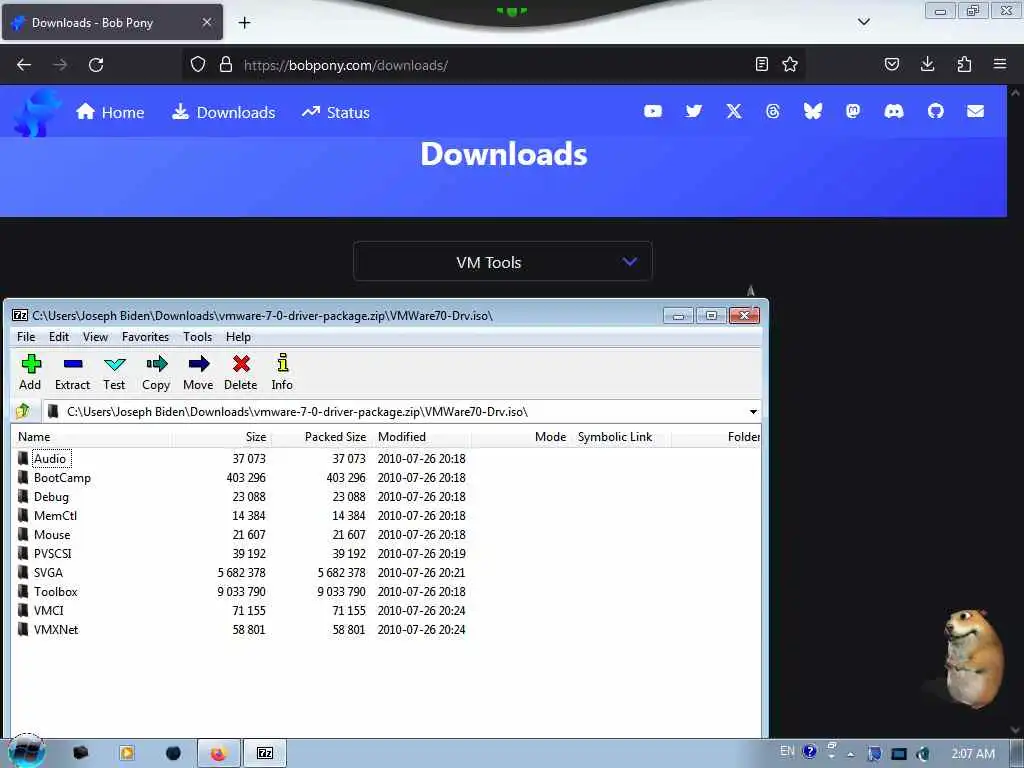List all Firefox tabs with the chevron
Viewport: 1024px width, 768px height.
[863, 22]
